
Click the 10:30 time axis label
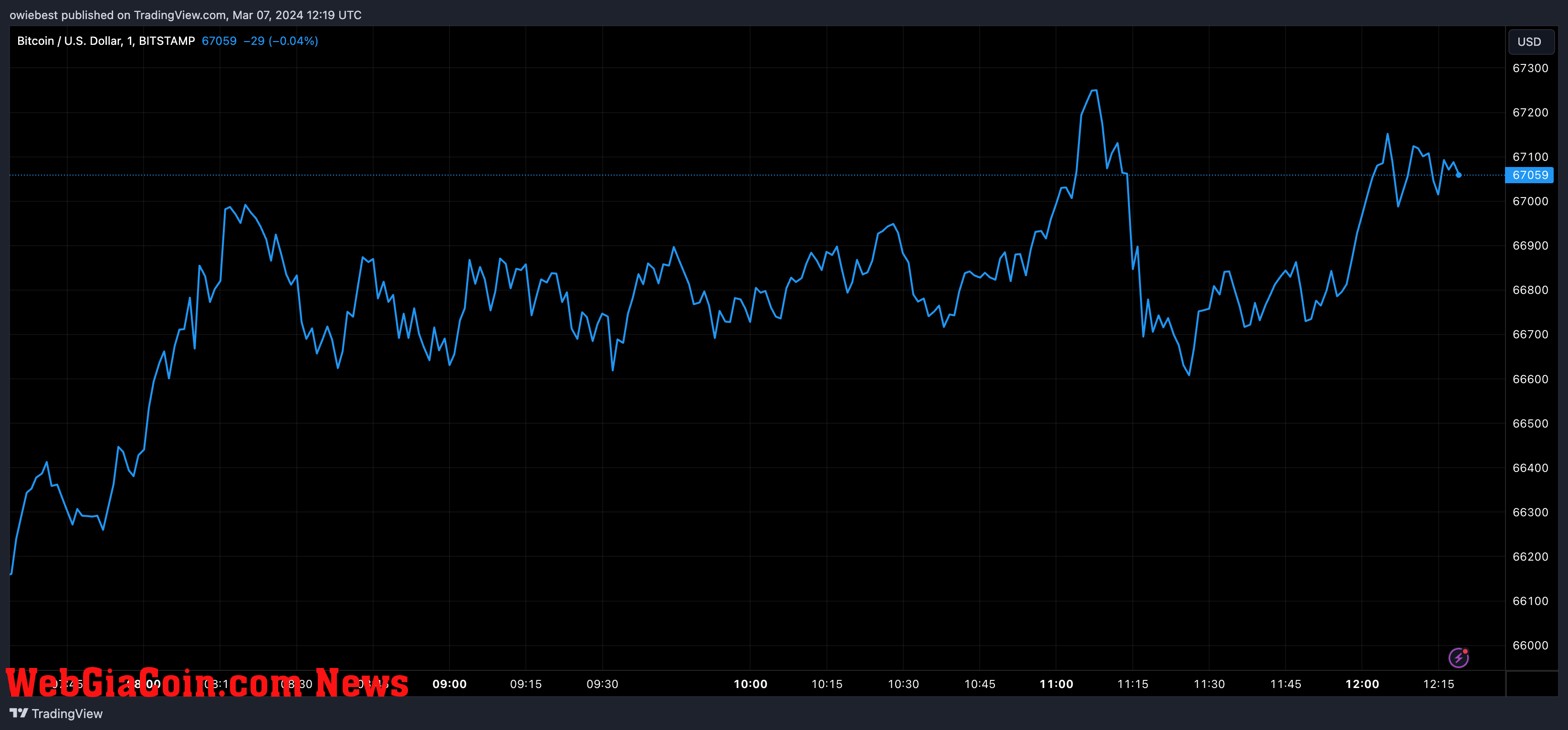pyautogui.click(x=903, y=684)
